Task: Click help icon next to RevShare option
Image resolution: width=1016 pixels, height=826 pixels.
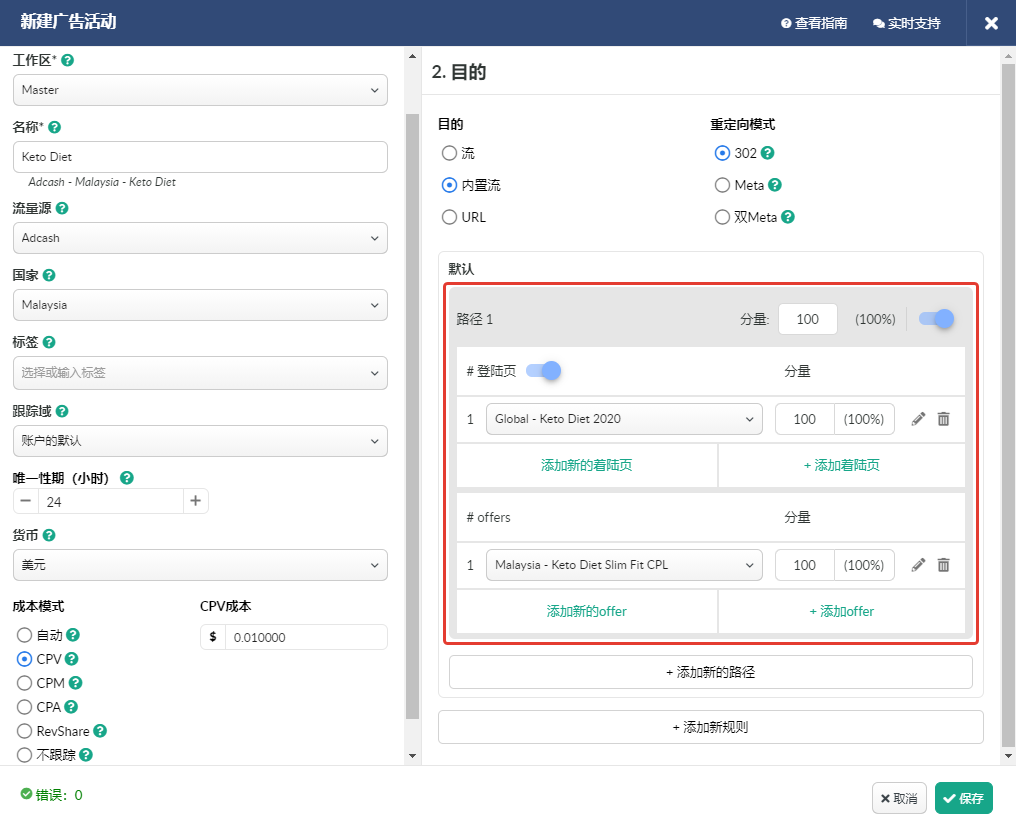Action: pos(100,731)
